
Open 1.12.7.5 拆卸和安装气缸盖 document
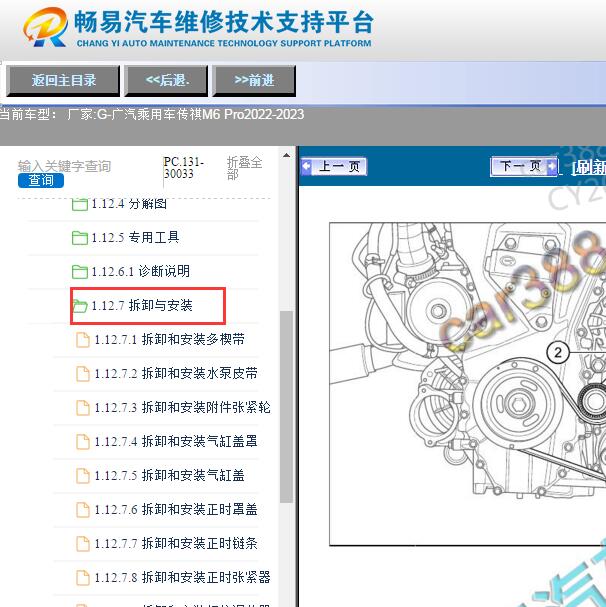pyautogui.click(x=170, y=475)
